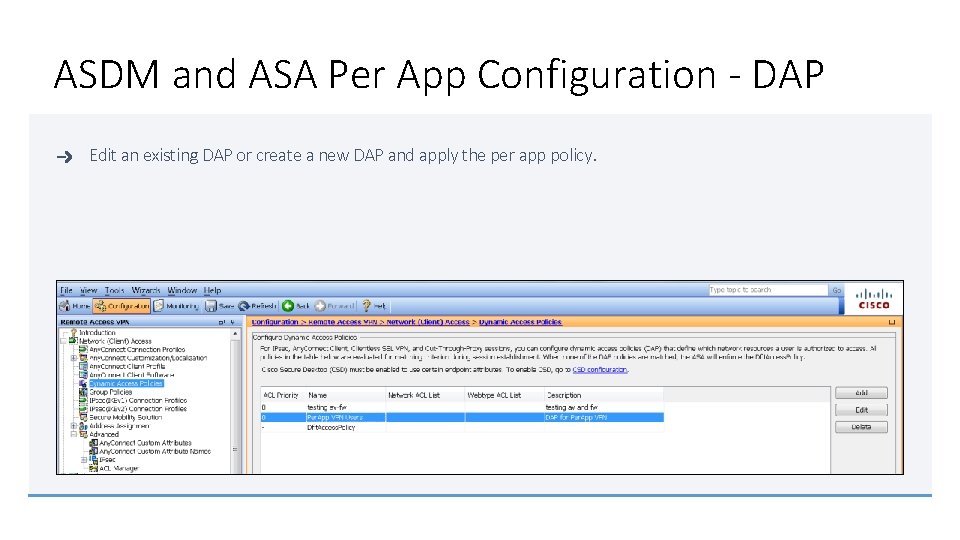Click the Network (Client) Access node icon
Screen dimensions: 960x540
pyautogui.click(x=73, y=341)
